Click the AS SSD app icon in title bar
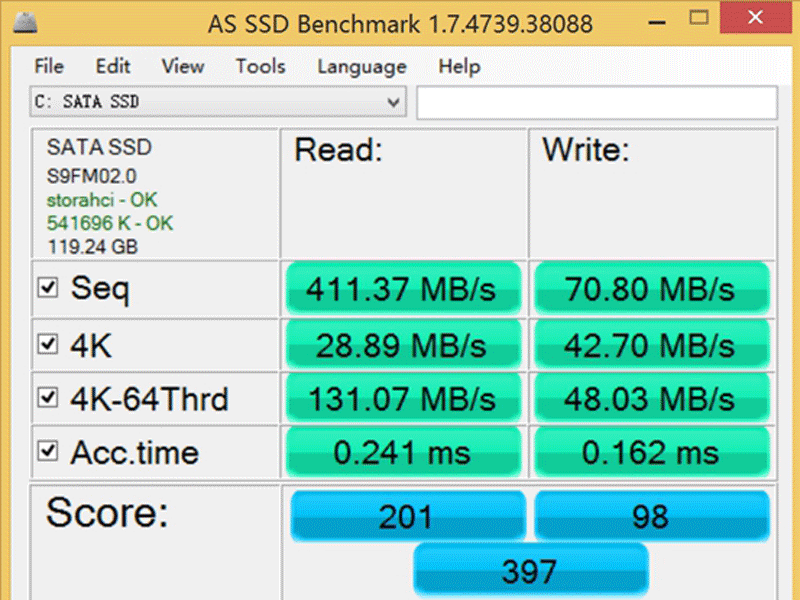This screenshot has height=600, width=800. coord(24,21)
